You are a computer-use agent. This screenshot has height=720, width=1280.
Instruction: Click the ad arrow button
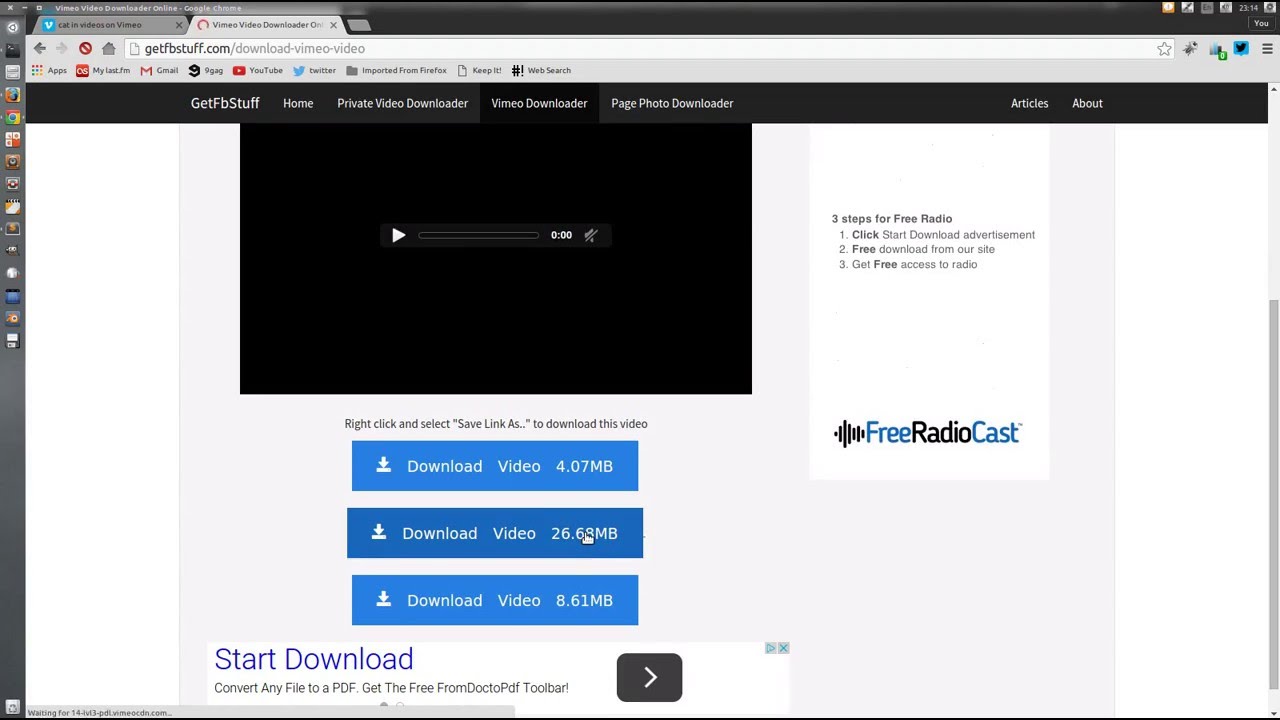[649, 678]
